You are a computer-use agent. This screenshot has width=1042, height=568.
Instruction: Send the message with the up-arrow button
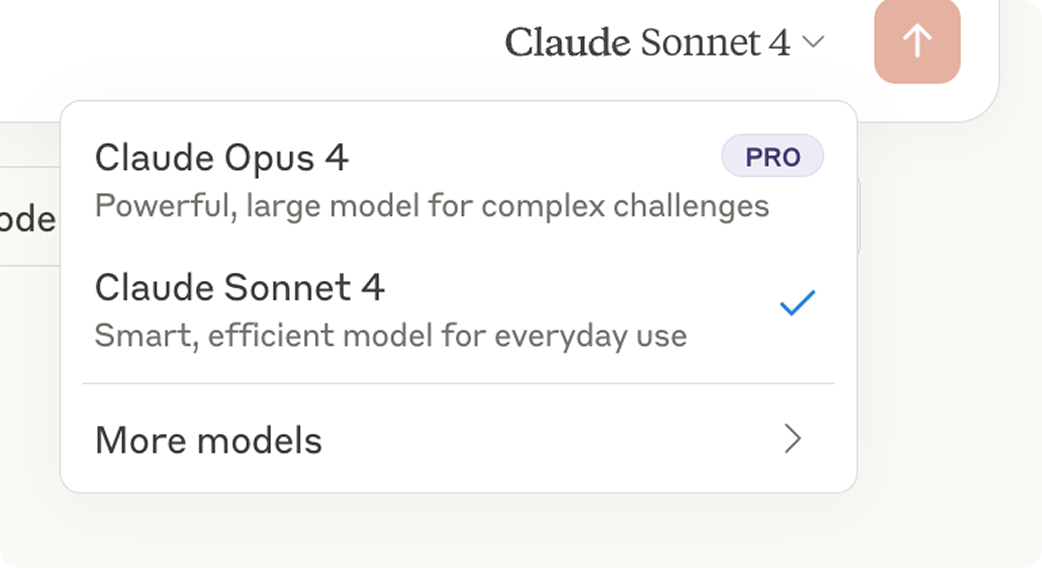pyautogui.click(x=917, y=41)
